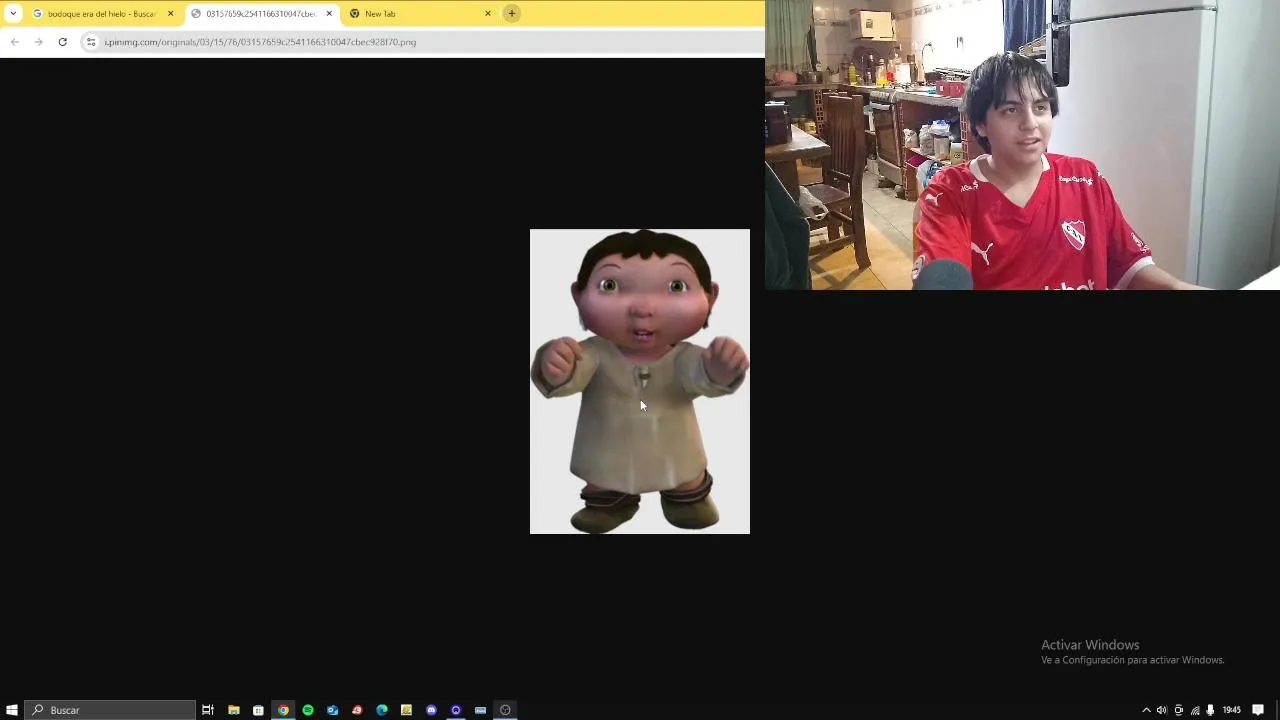Open a new tab with the plus button
The width and height of the screenshot is (1280, 720).
click(511, 13)
